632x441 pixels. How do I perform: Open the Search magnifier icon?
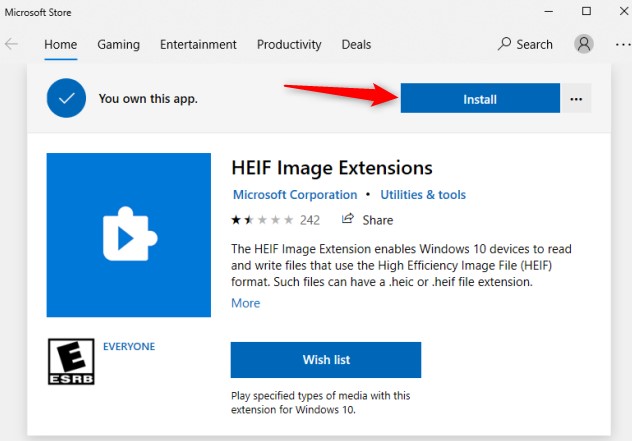(x=504, y=44)
